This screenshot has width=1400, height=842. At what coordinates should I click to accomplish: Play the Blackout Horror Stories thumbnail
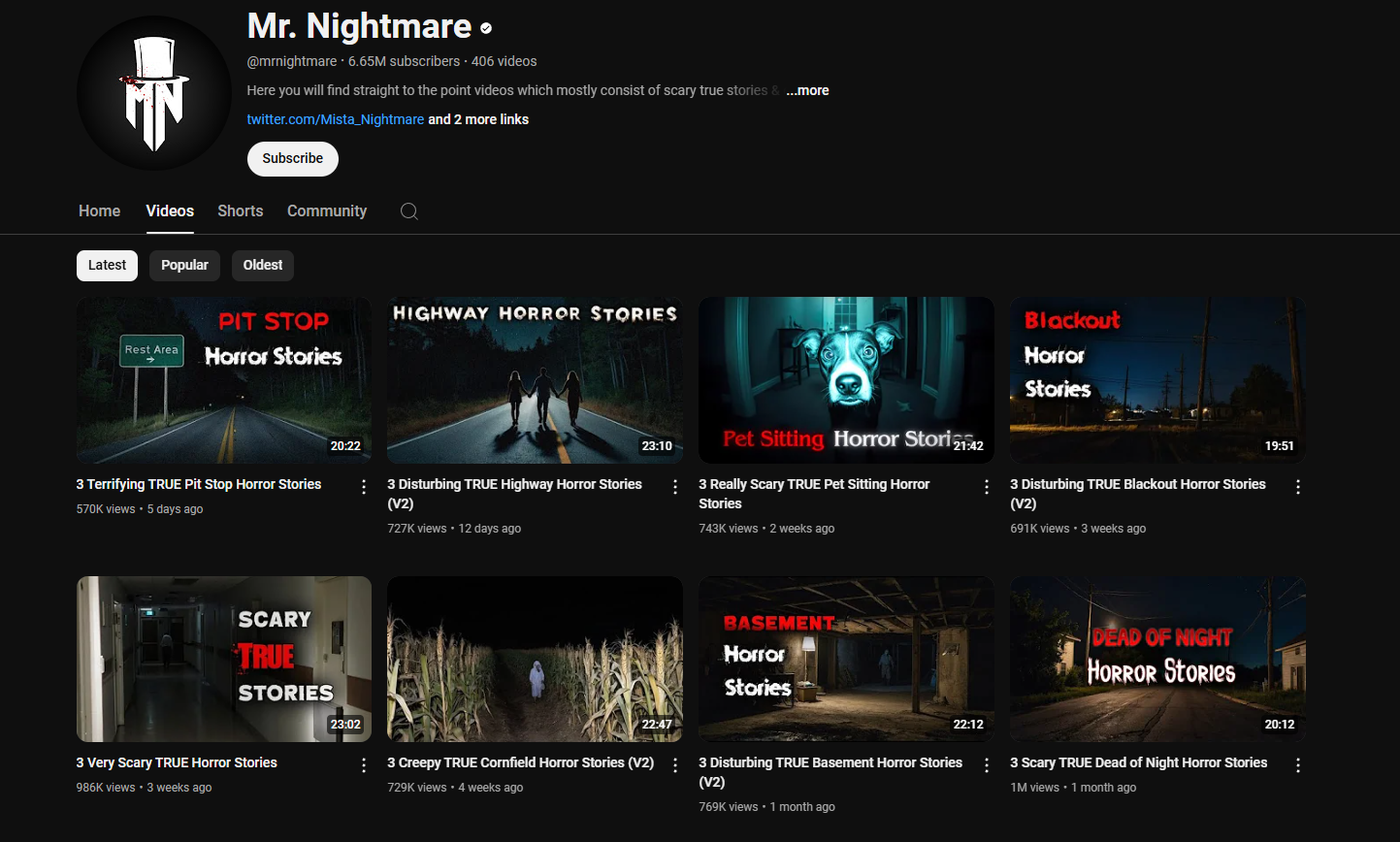(x=1157, y=380)
